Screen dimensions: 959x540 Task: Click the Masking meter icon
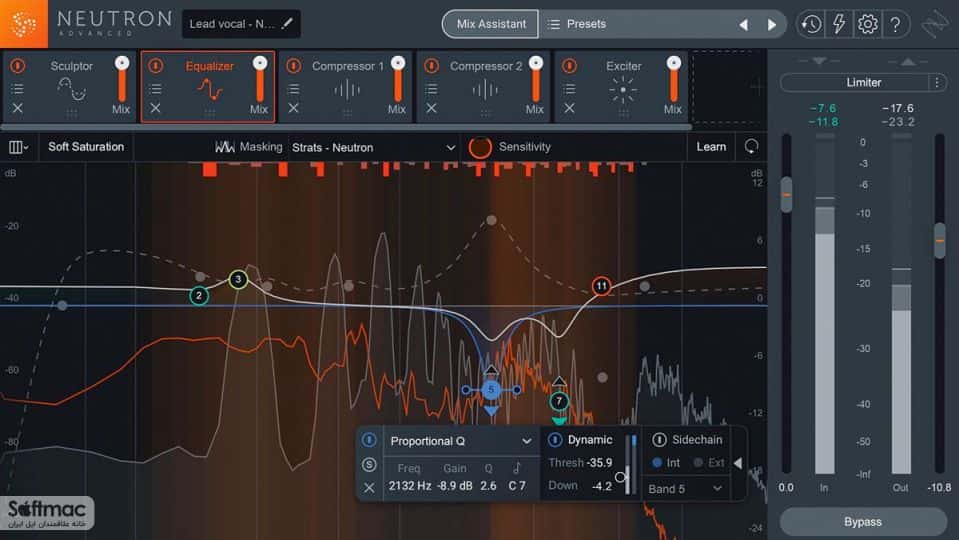click(224, 147)
